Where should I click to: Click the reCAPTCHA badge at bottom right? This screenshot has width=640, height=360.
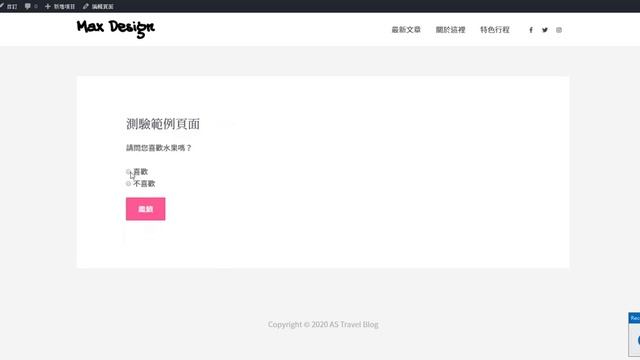[x=634, y=335]
